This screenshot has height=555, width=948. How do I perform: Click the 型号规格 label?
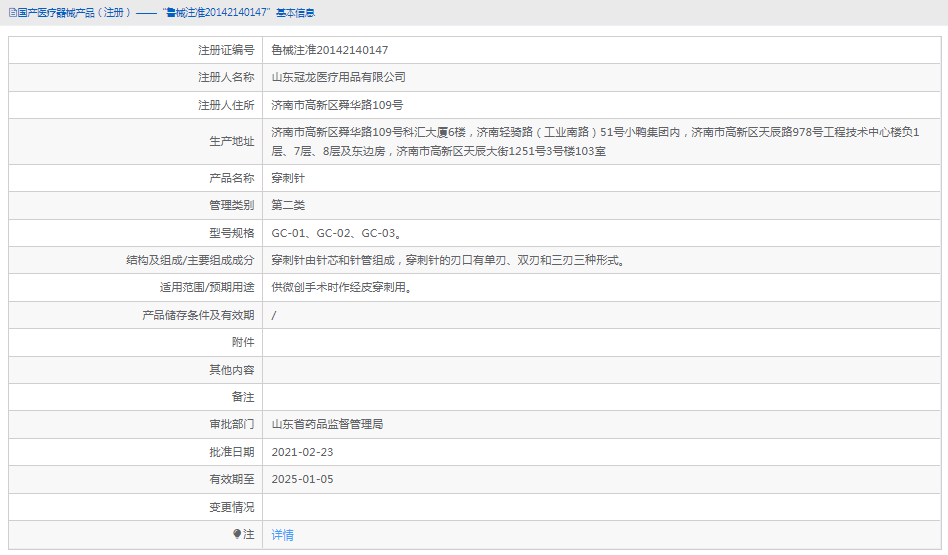tap(232, 233)
